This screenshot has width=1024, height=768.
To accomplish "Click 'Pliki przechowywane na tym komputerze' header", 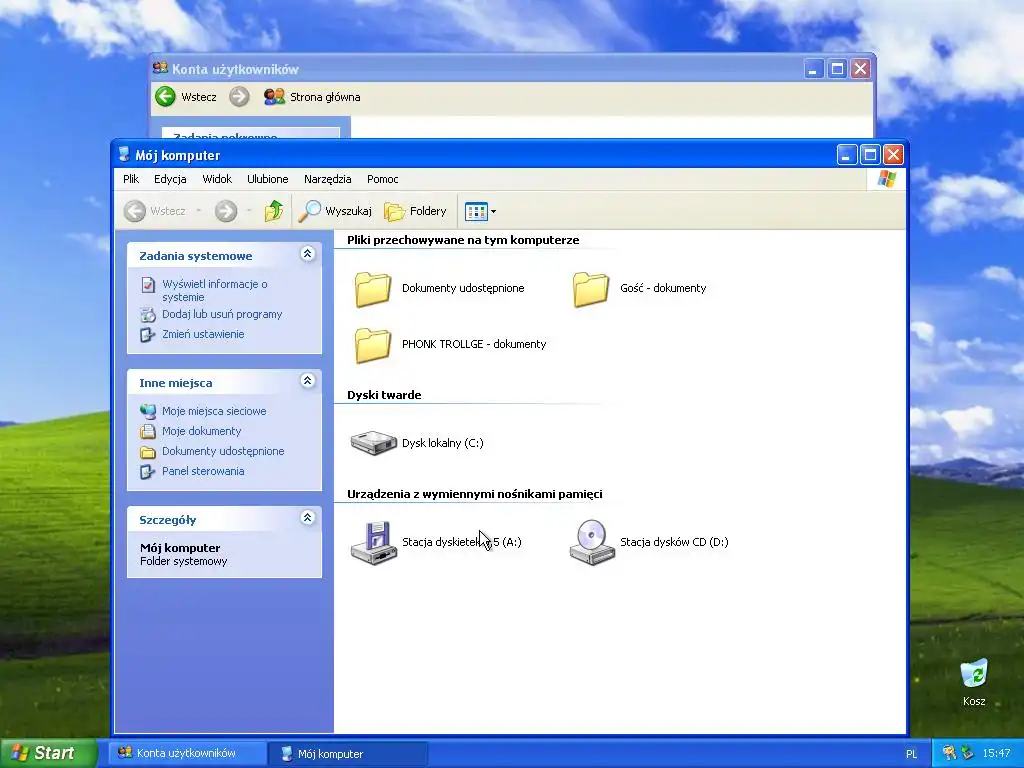I will (x=463, y=240).
